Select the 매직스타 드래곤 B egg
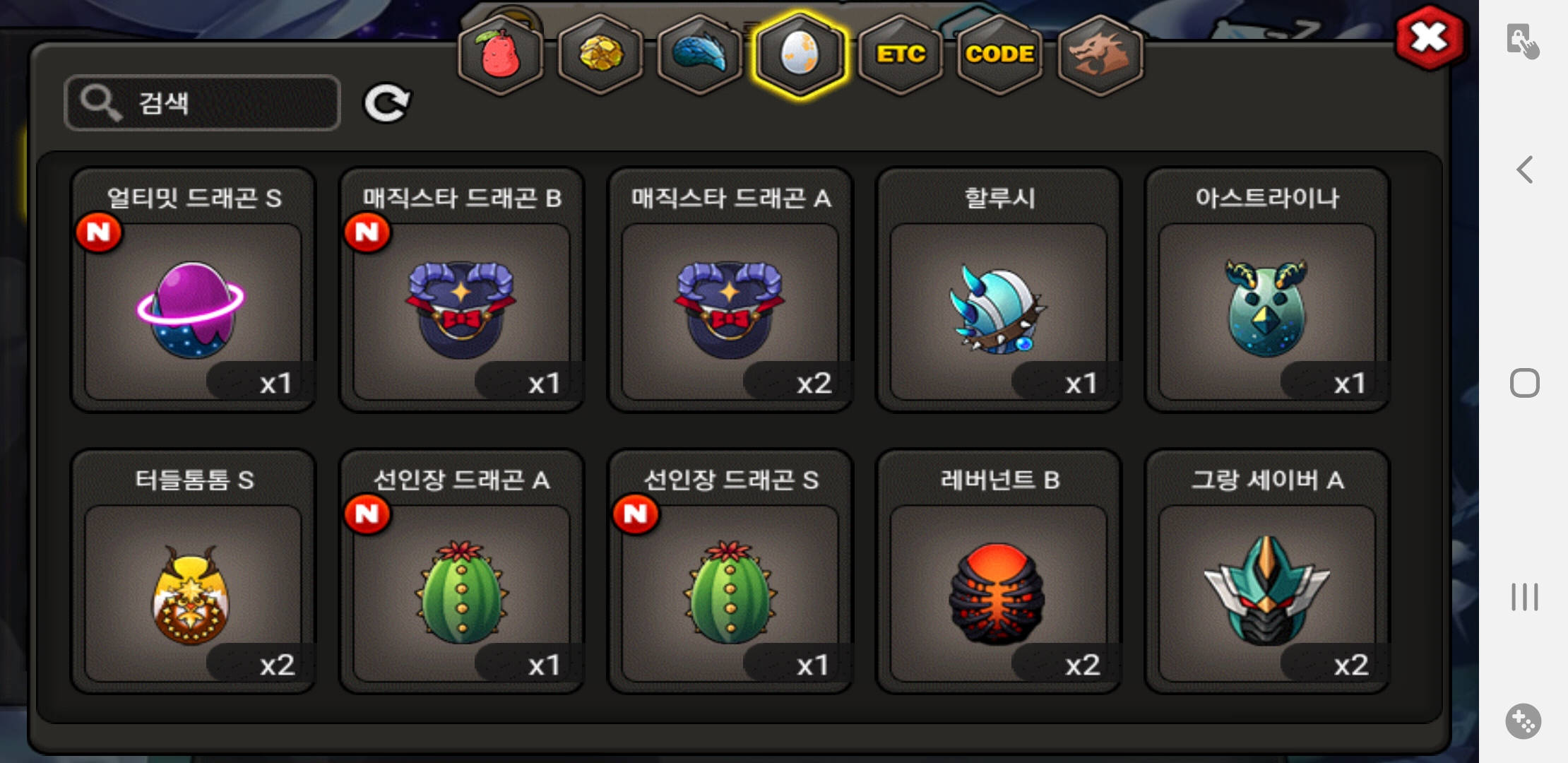The height and width of the screenshot is (763, 1568). 462,290
